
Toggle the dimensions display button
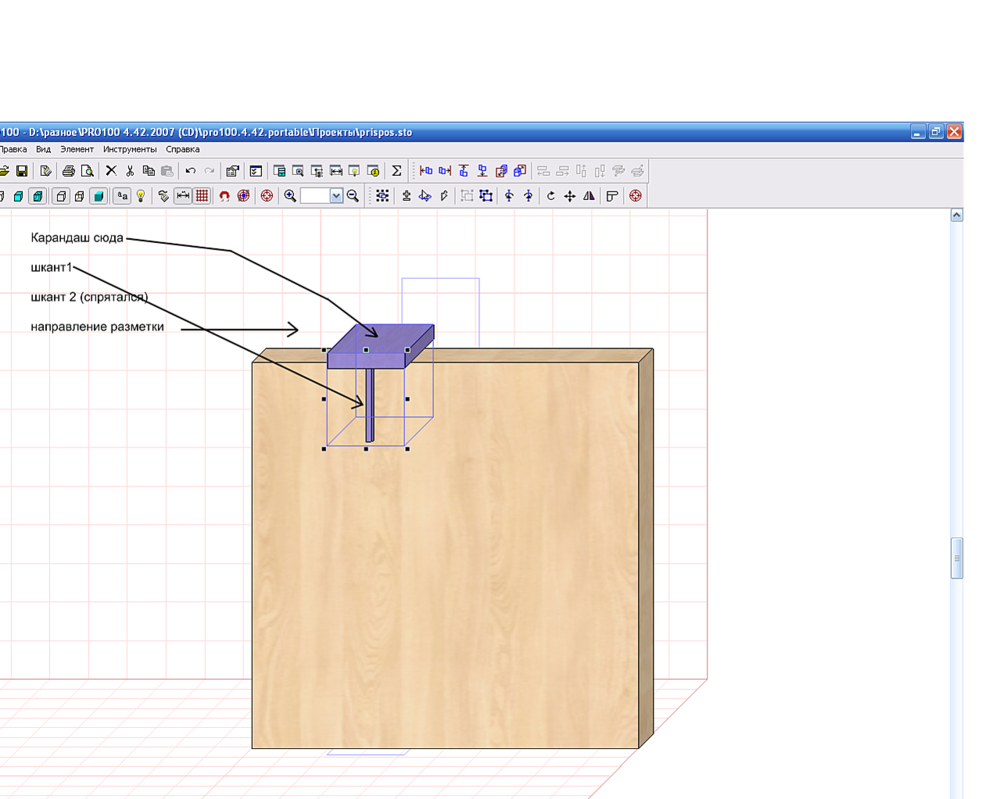(183, 196)
